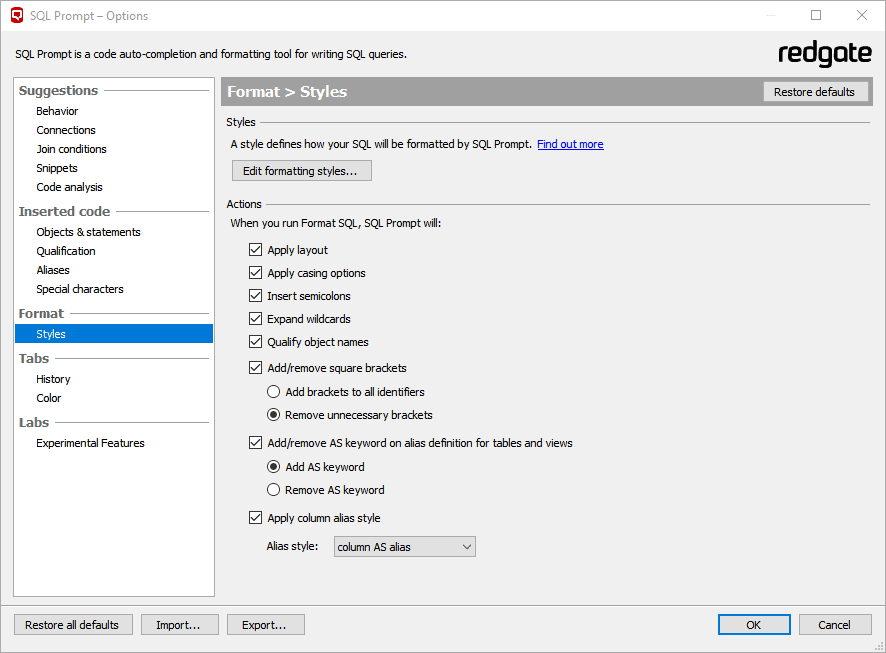Image resolution: width=886 pixels, height=653 pixels.
Task: Uncheck the Apply layout checkbox
Action: pyautogui.click(x=255, y=250)
